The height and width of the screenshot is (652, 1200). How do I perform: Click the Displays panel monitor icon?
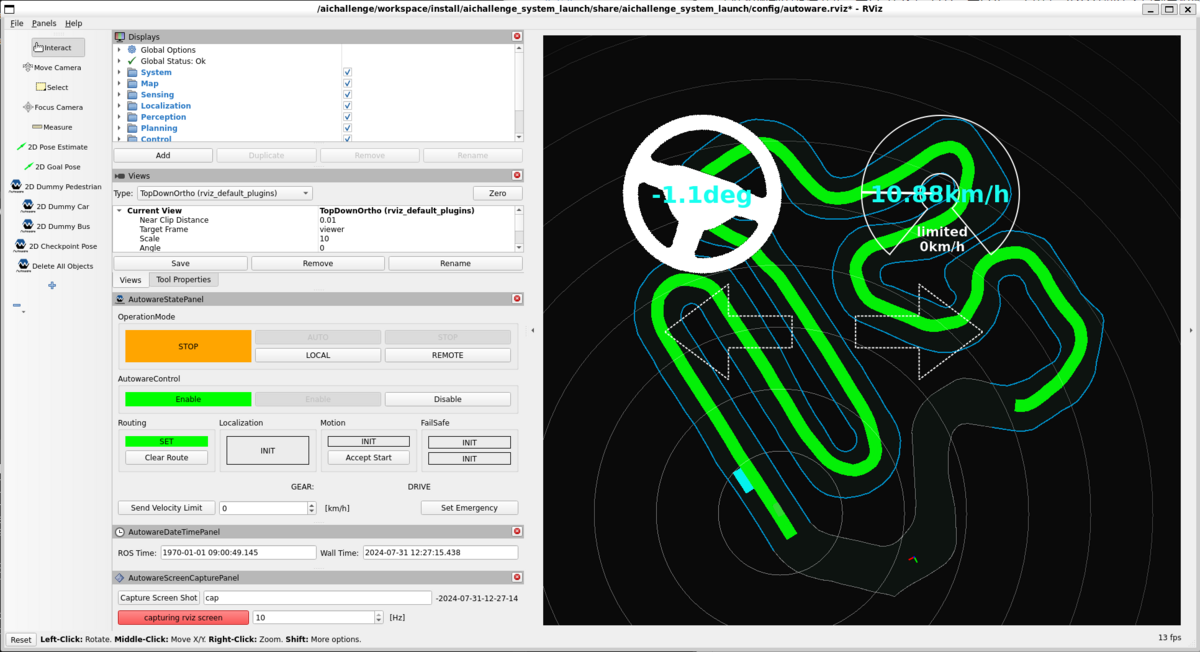[x=120, y=36]
